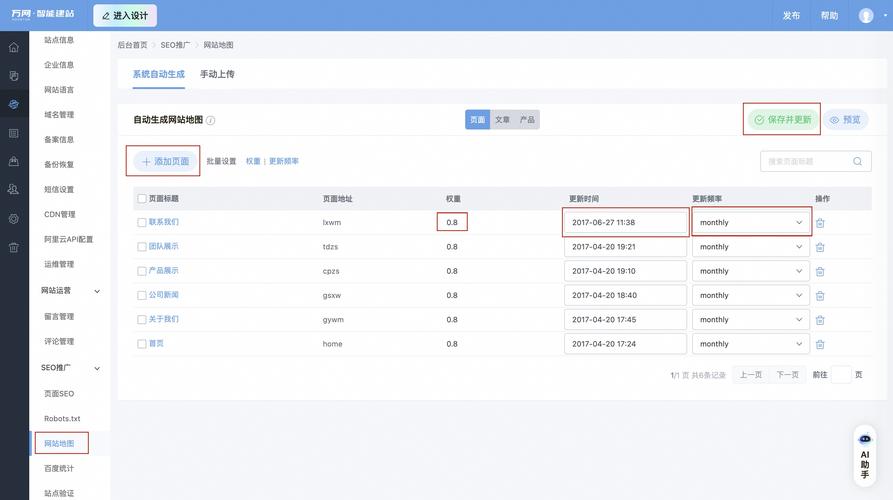Collapse the 网站运营 section in the sidebar
The image size is (893, 500).
pyautogui.click(x=97, y=291)
